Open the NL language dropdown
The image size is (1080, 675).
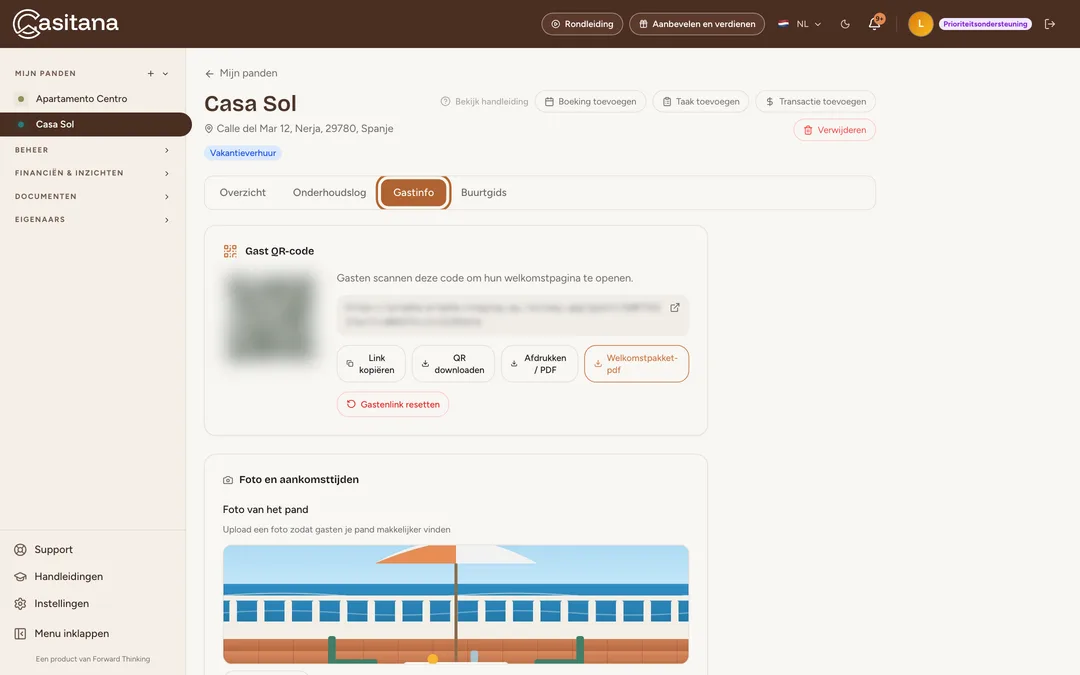coord(800,24)
